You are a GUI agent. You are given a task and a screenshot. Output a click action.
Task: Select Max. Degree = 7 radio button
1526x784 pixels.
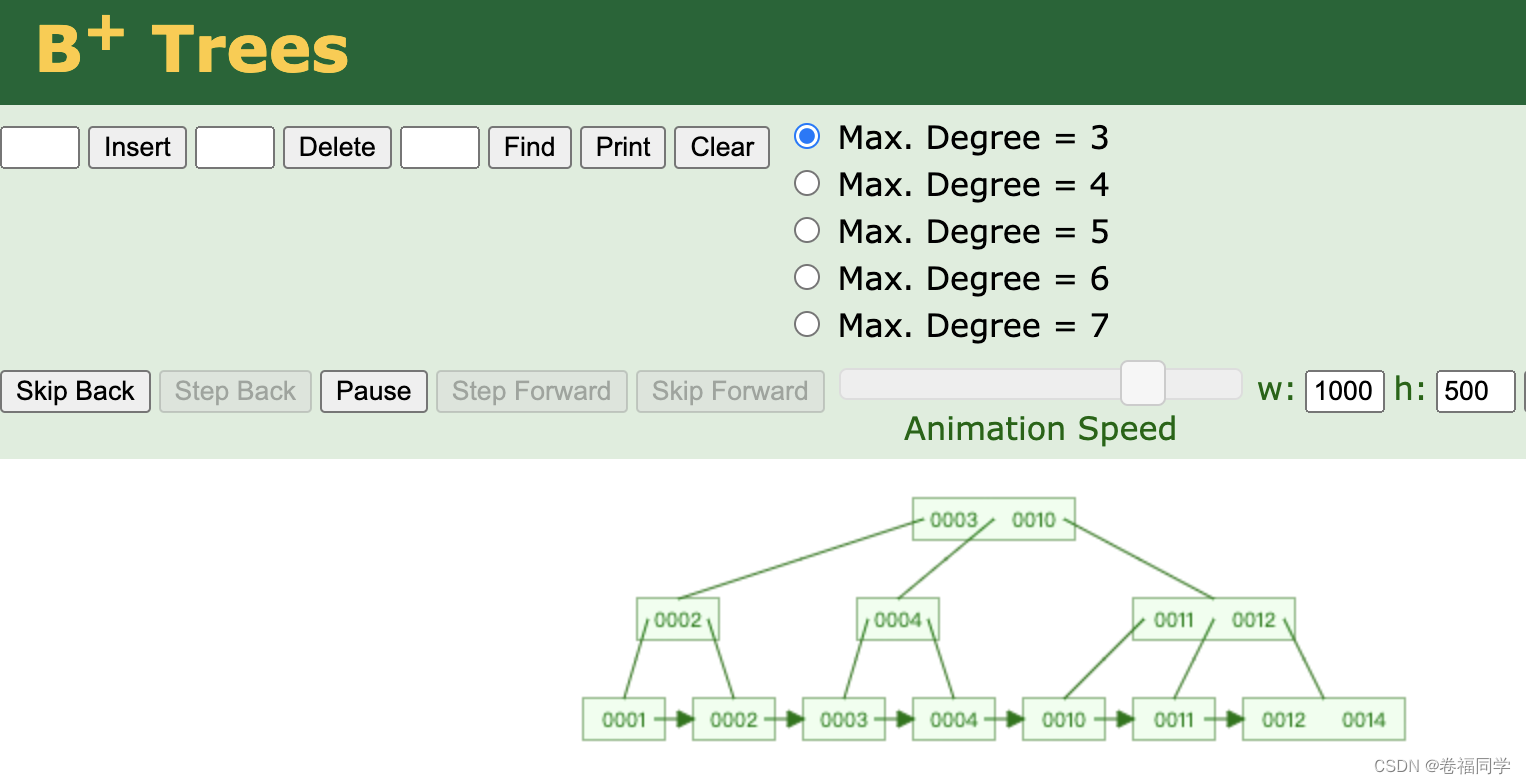[x=807, y=324]
